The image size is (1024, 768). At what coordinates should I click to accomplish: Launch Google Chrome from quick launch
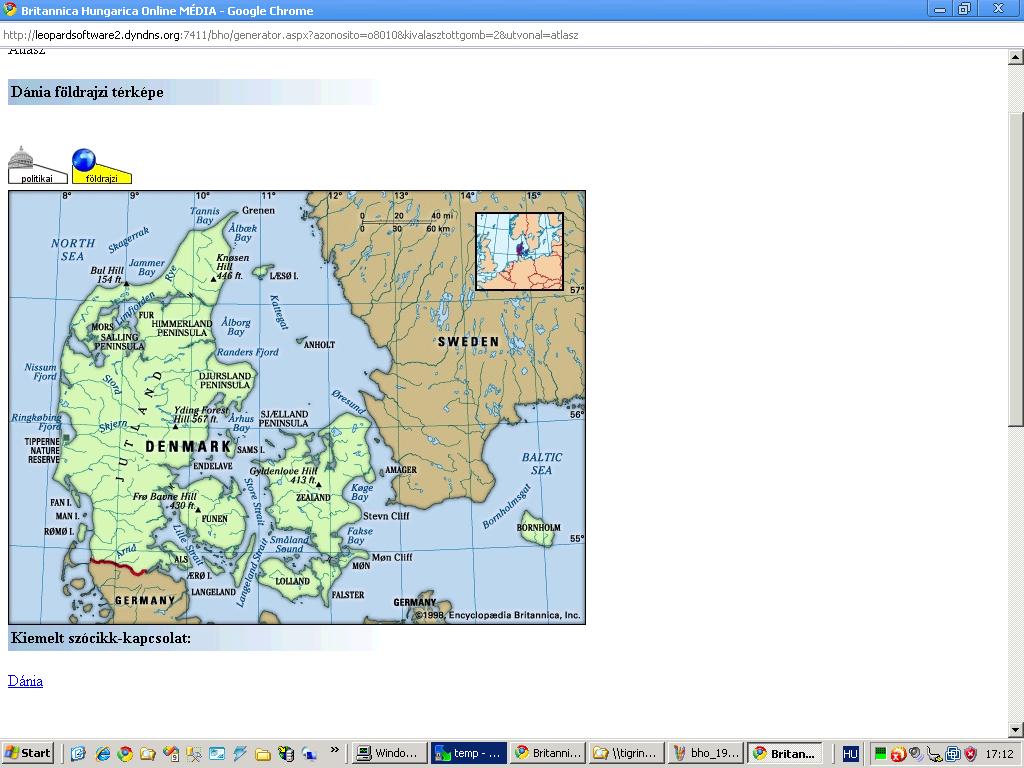pyautogui.click(x=125, y=754)
